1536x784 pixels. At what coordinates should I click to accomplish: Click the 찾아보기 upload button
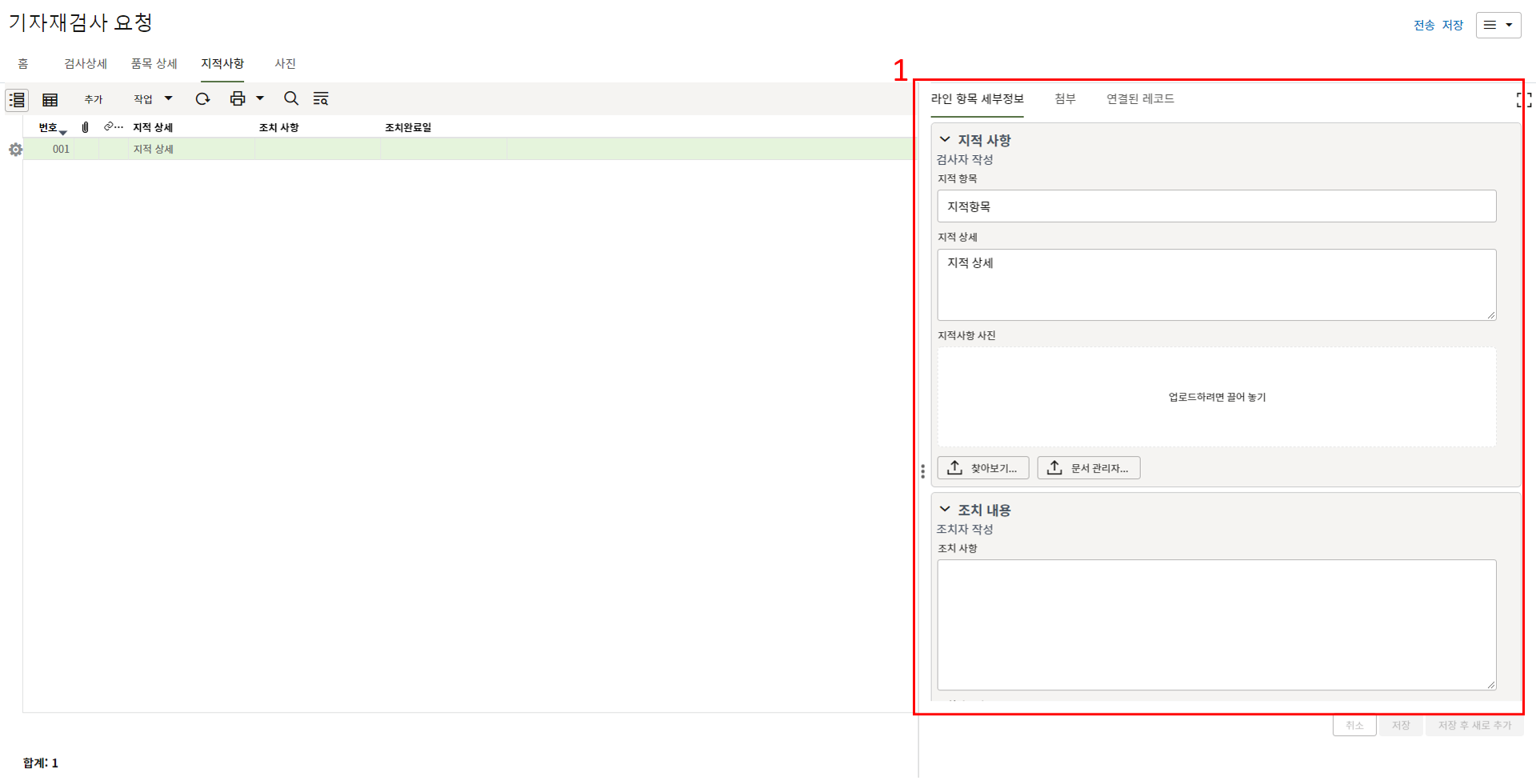983,468
